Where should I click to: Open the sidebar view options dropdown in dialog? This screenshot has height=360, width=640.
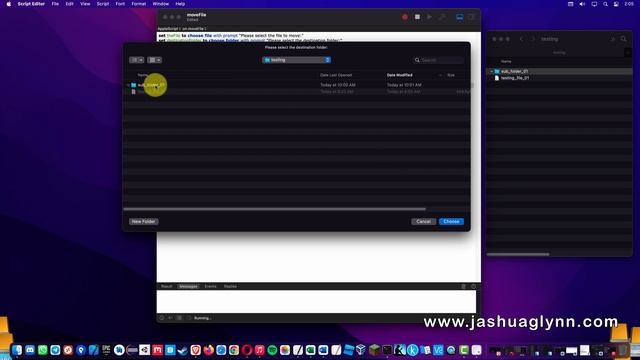coord(136,60)
